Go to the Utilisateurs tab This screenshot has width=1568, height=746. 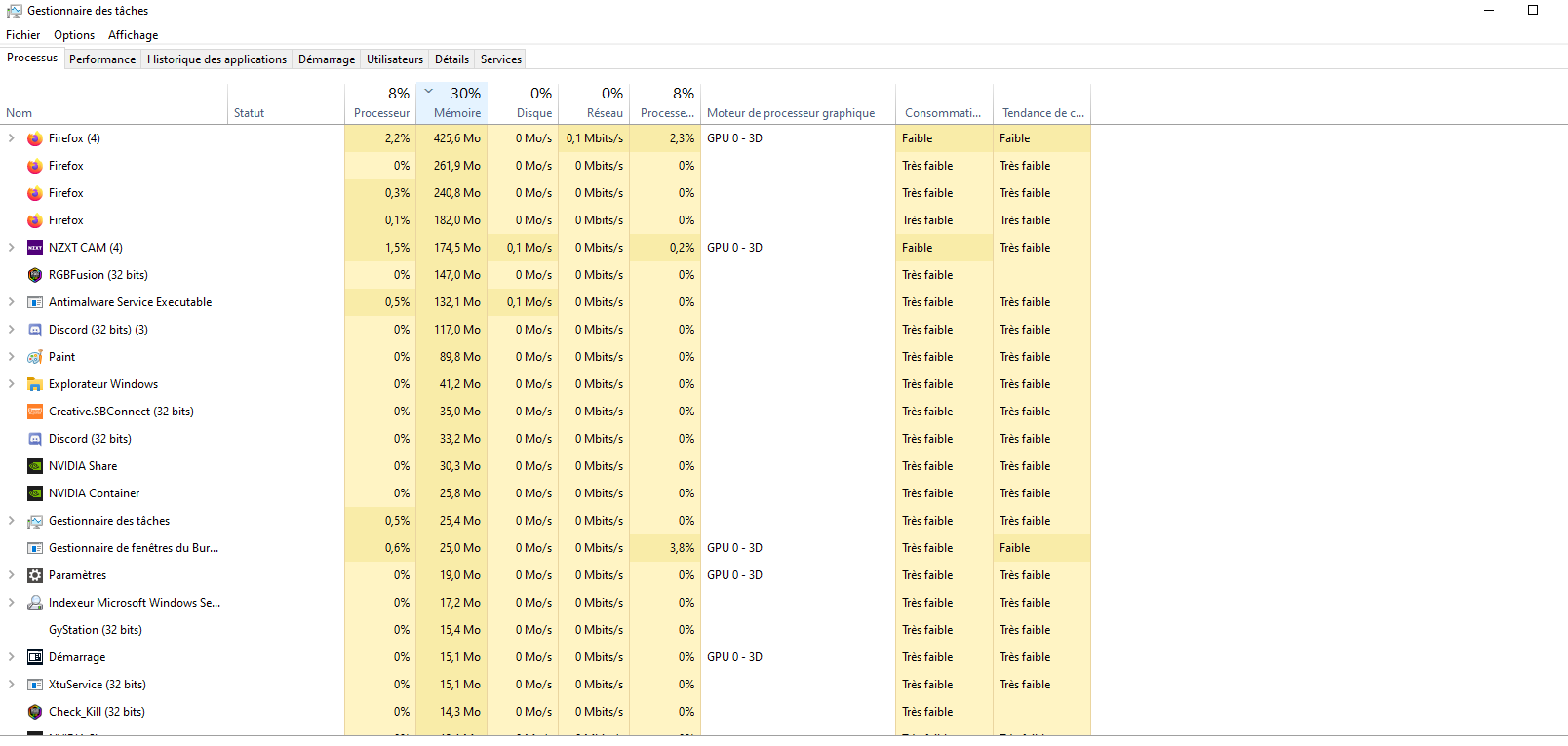point(395,59)
